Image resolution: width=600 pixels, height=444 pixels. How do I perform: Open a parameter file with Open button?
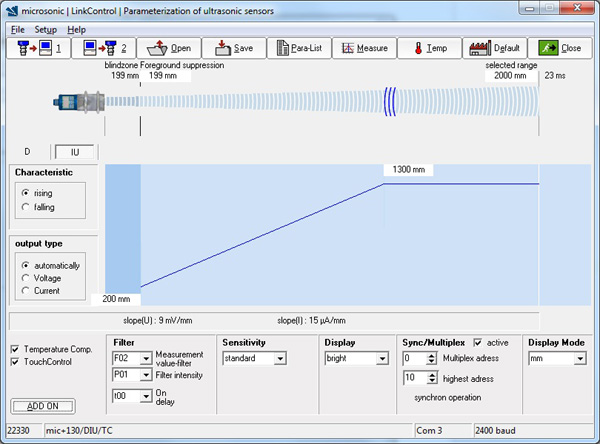[168, 47]
